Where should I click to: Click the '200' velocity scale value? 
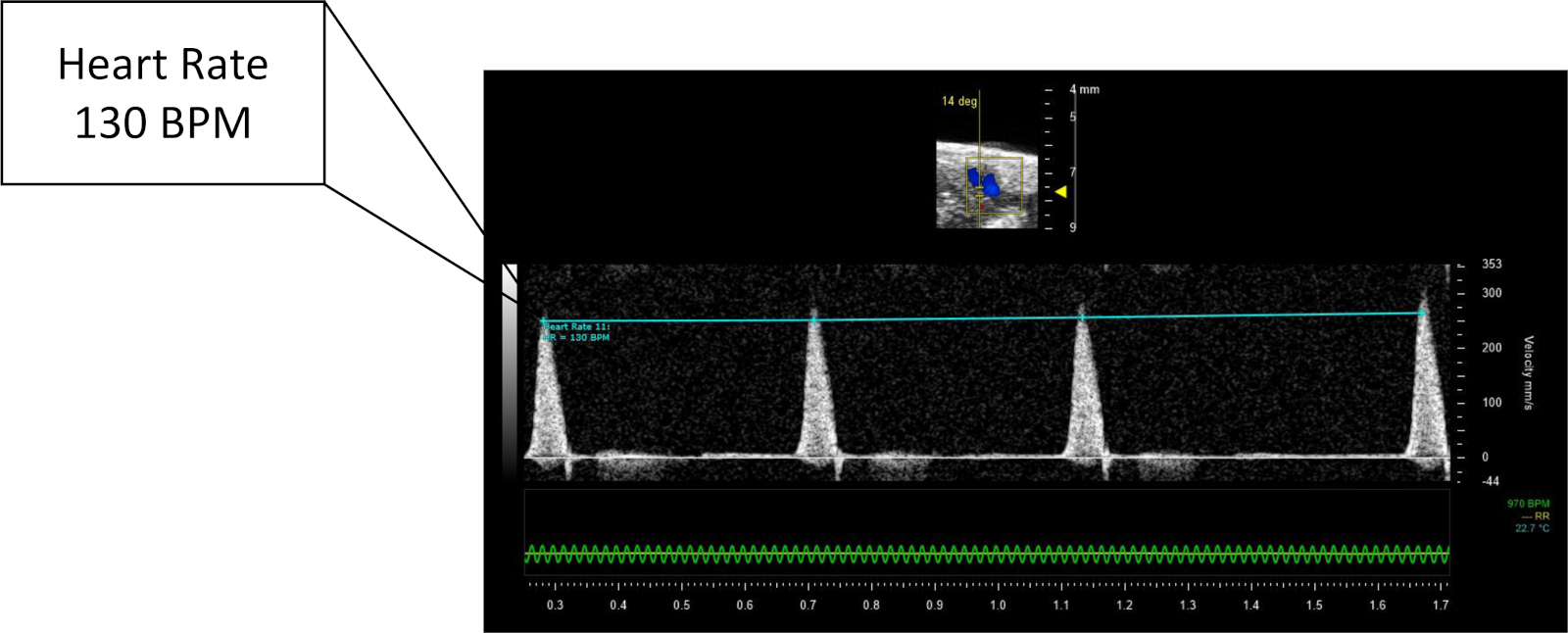[1492, 348]
